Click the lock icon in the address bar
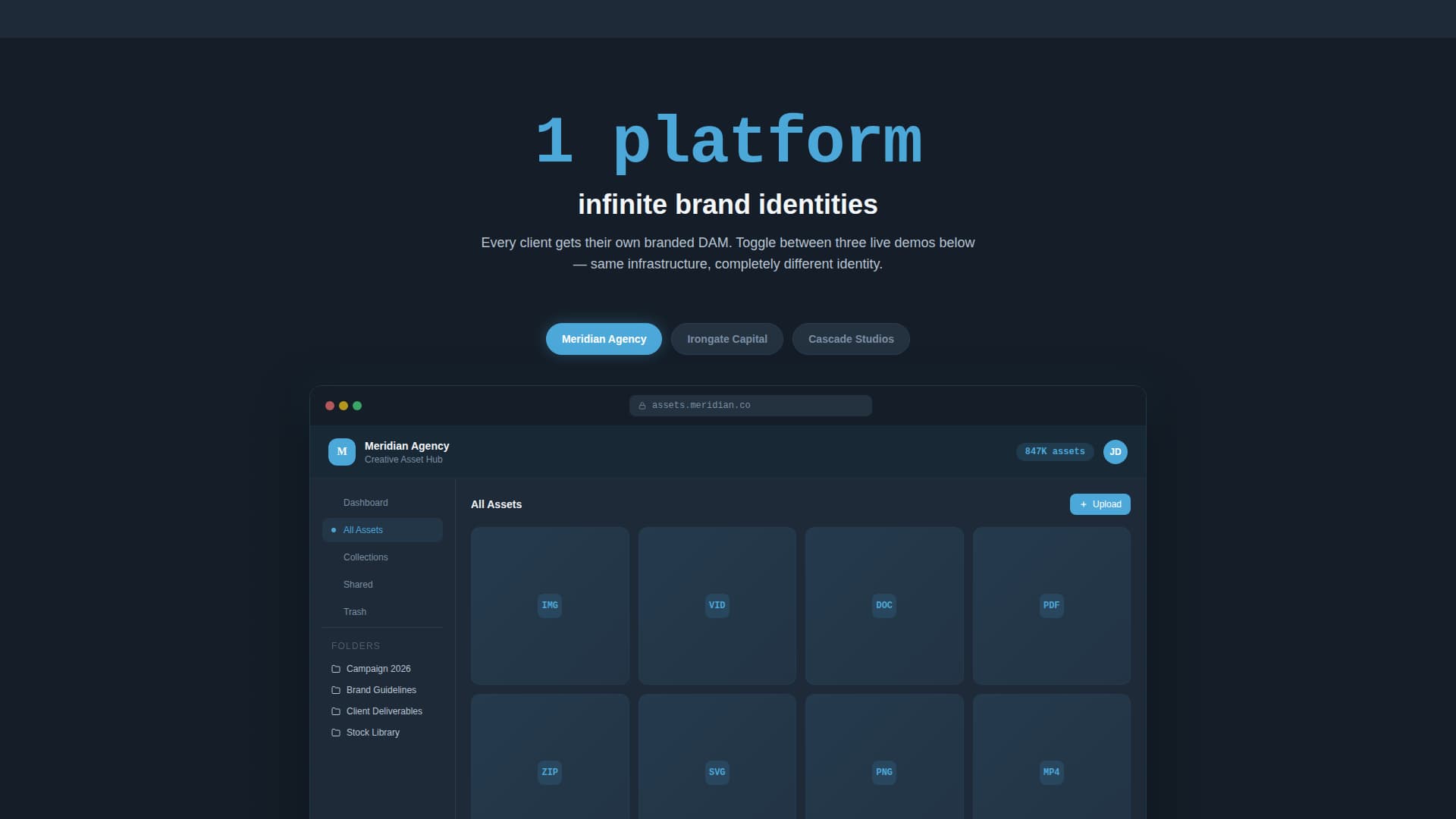 tap(642, 405)
